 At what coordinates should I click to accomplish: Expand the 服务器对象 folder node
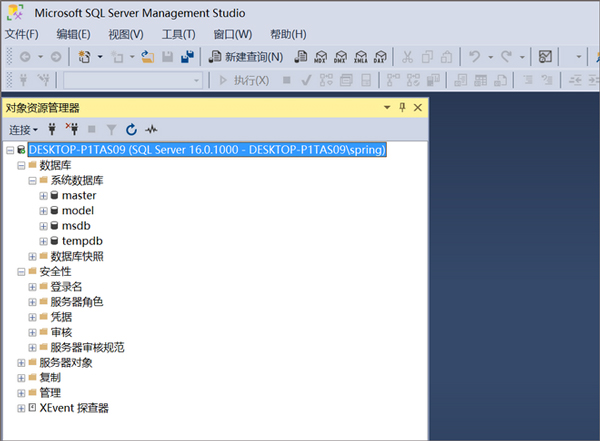[20, 362]
